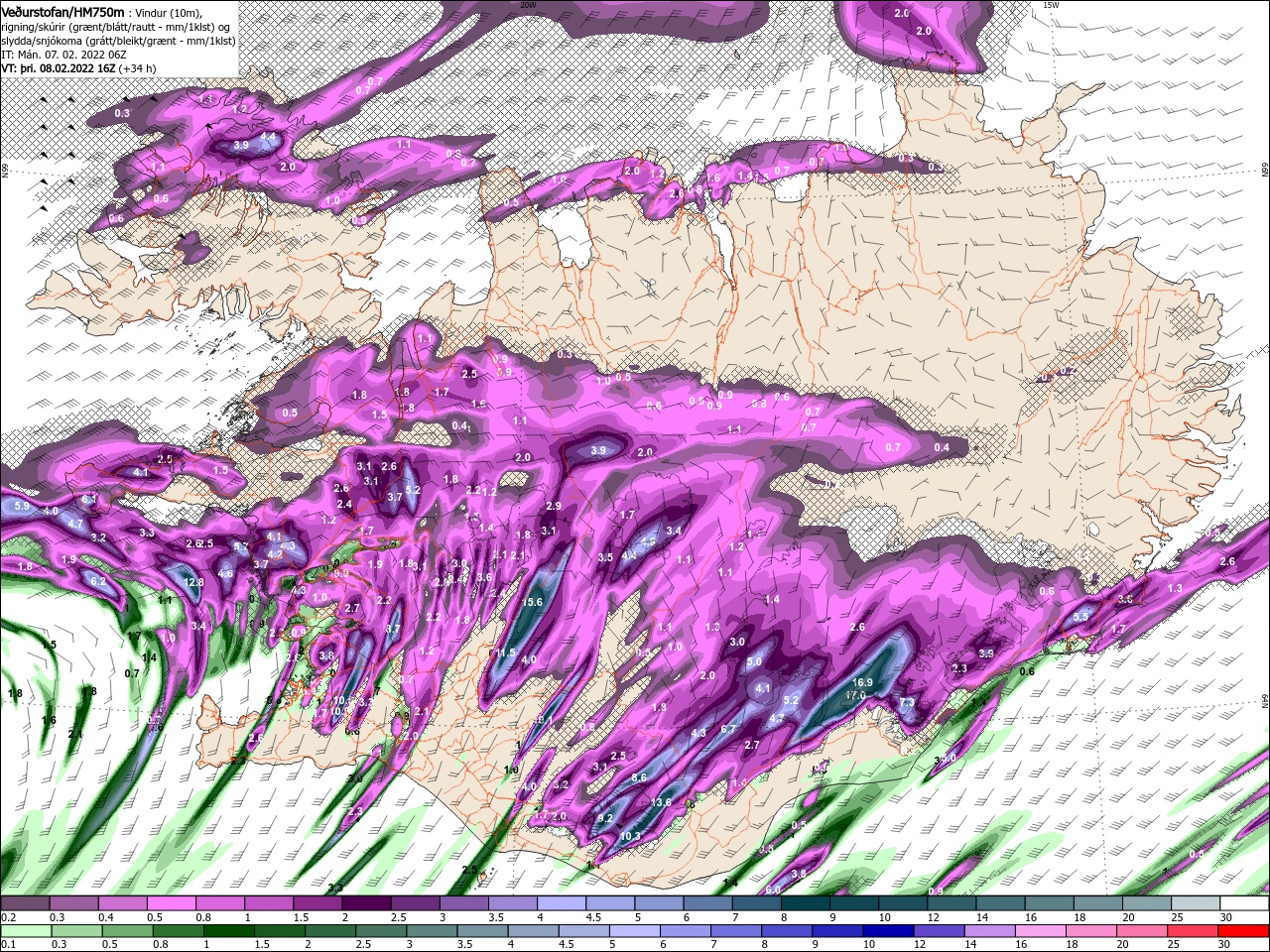This screenshot has width=1270, height=952.
Task: Click snow scale's grey-mauve 0.2 swatch
Action: tap(25, 903)
